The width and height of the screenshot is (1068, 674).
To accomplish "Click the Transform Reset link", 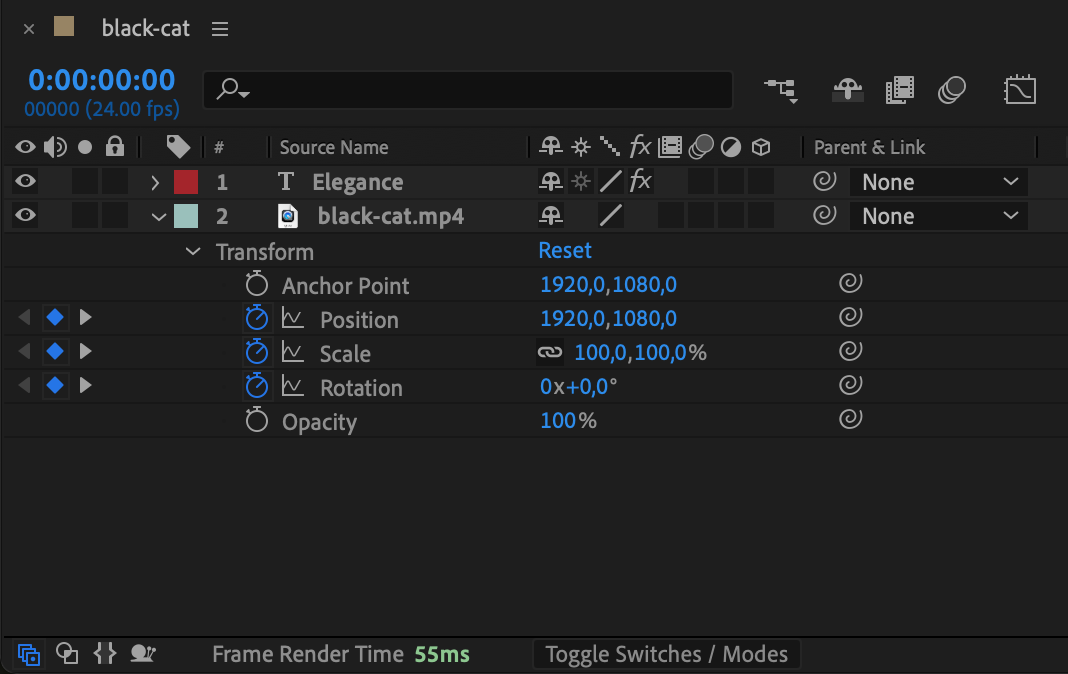I will (x=565, y=250).
